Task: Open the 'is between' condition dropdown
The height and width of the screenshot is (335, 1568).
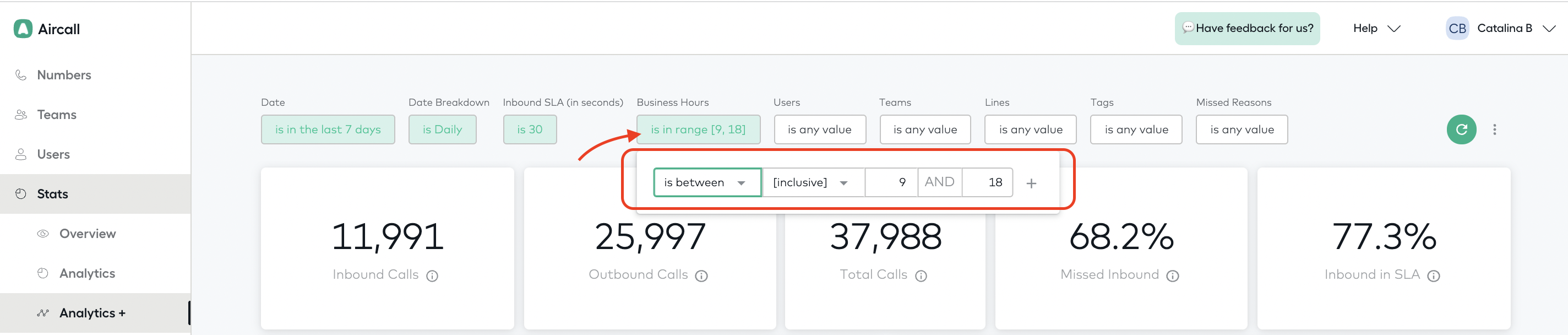Action: [x=707, y=182]
